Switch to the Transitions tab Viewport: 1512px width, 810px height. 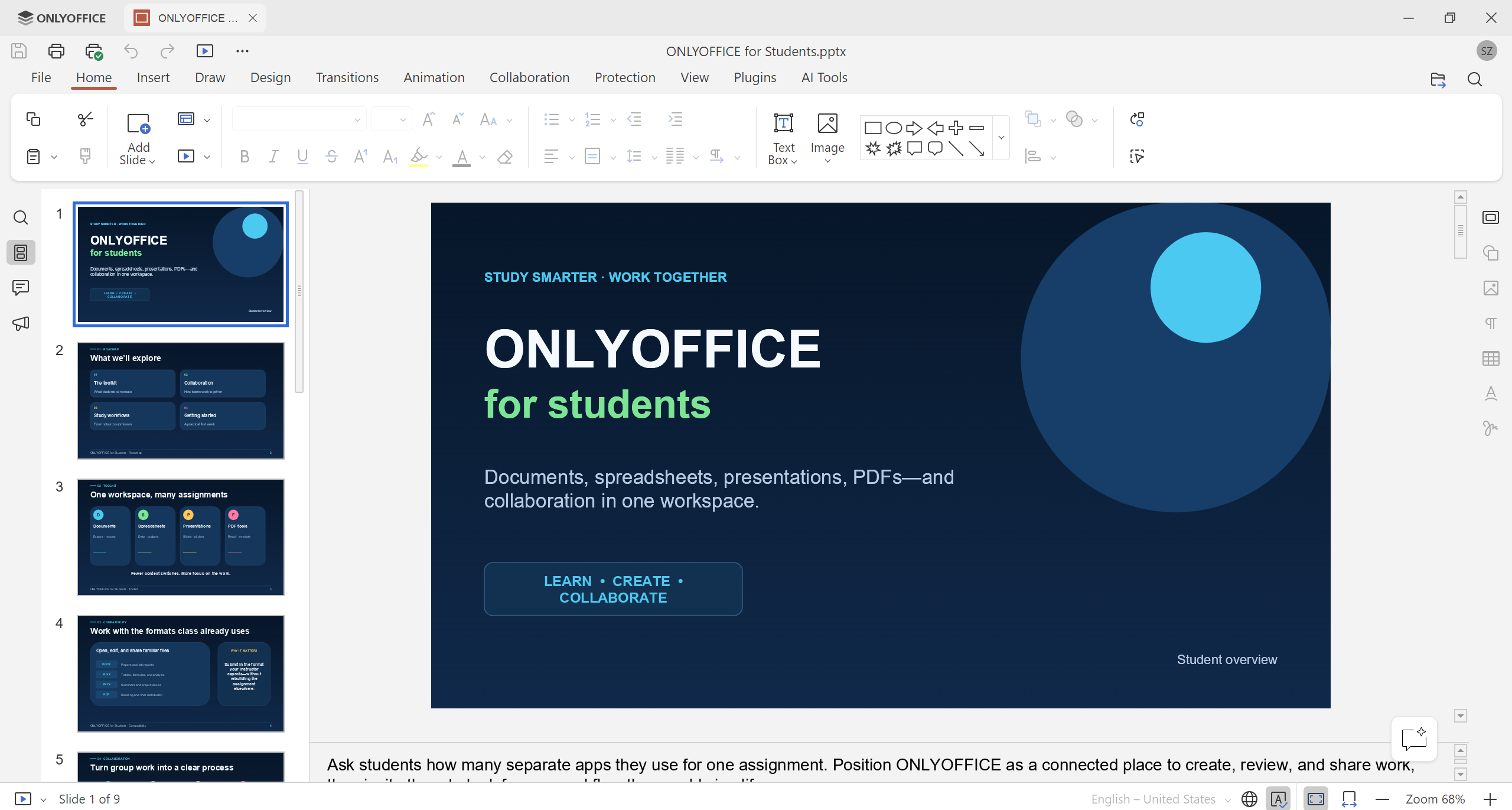pos(347,77)
